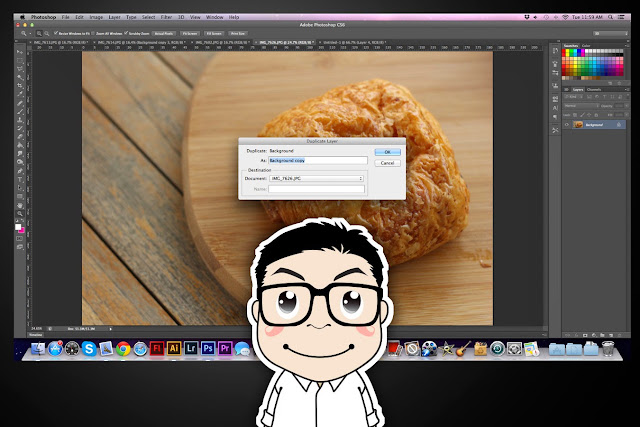Select the Crop tool
640x427 pixels.
(20, 86)
